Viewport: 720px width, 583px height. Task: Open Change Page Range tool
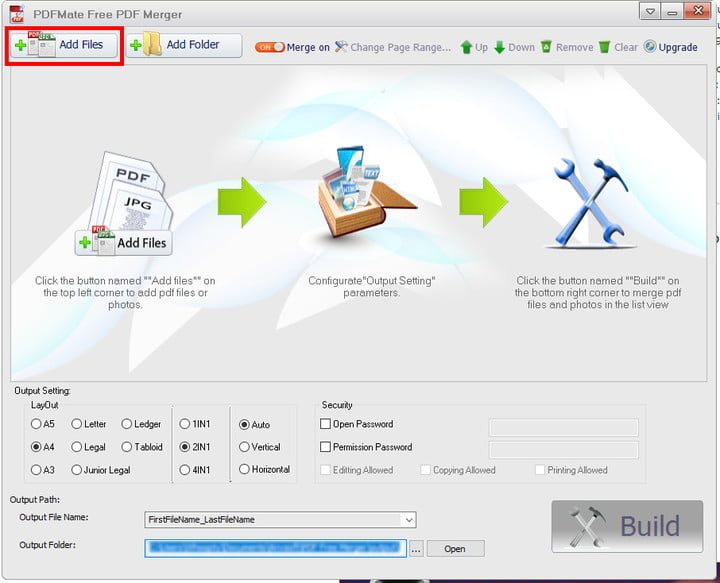click(x=392, y=47)
